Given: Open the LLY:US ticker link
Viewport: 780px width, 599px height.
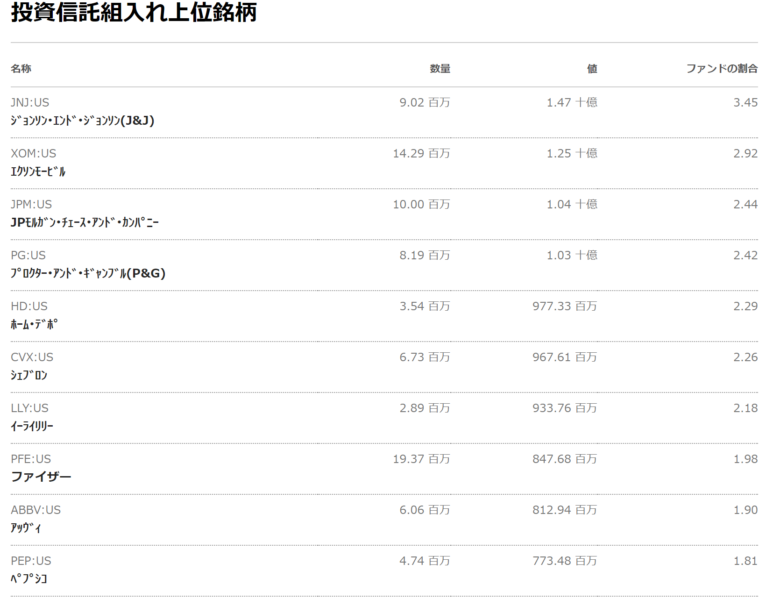Looking at the screenshot, I should [x=29, y=408].
